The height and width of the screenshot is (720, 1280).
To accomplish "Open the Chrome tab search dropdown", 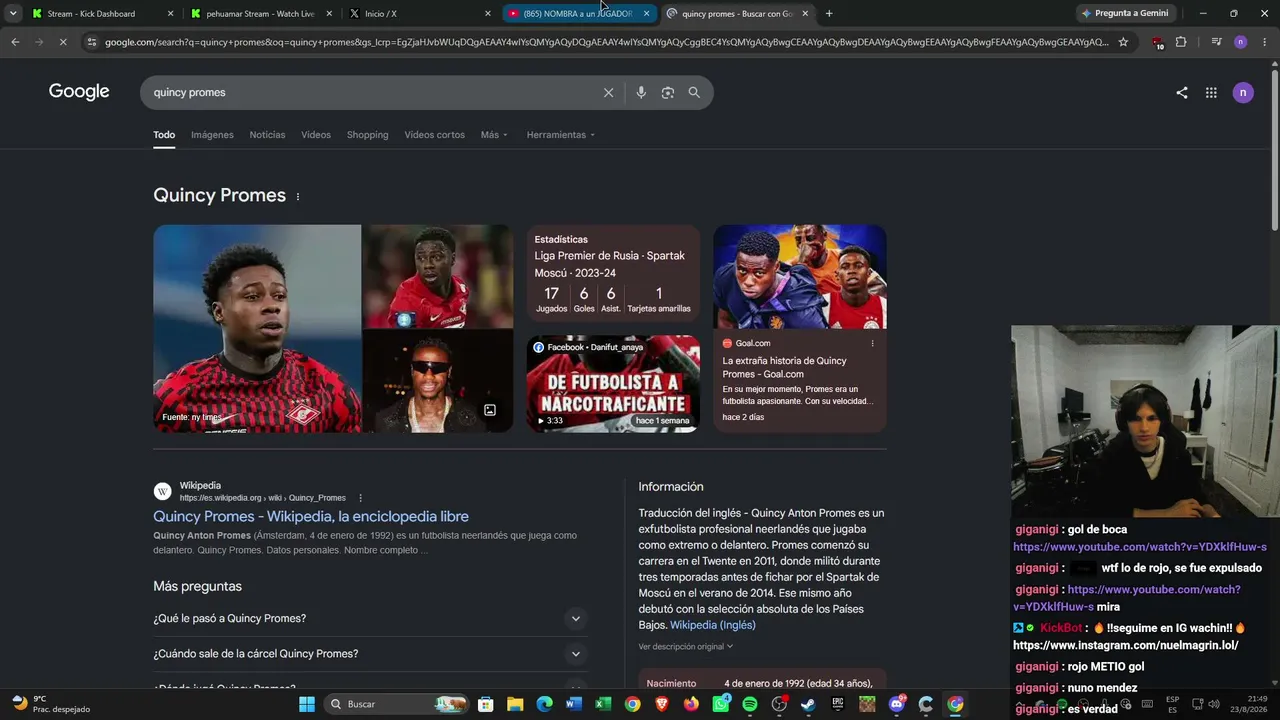I will coord(13,13).
